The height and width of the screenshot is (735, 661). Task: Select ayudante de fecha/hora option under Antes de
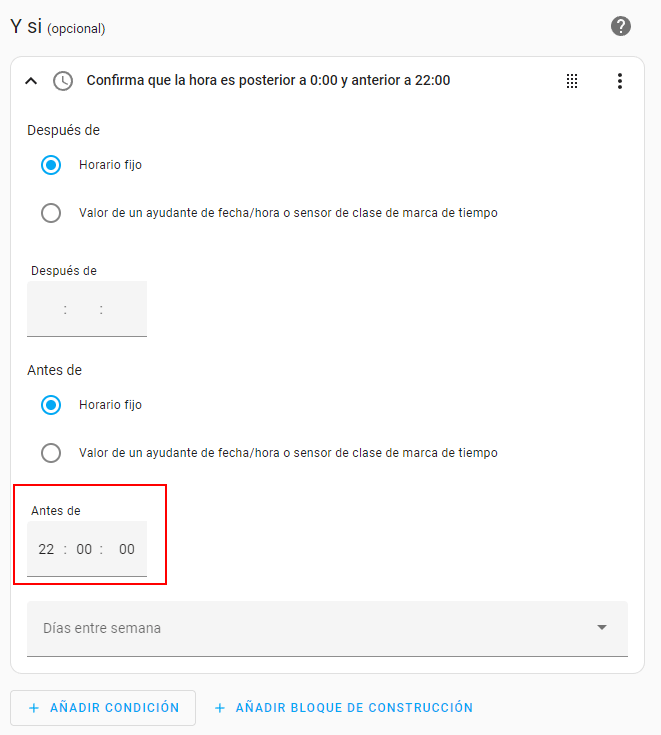click(51, 453)
